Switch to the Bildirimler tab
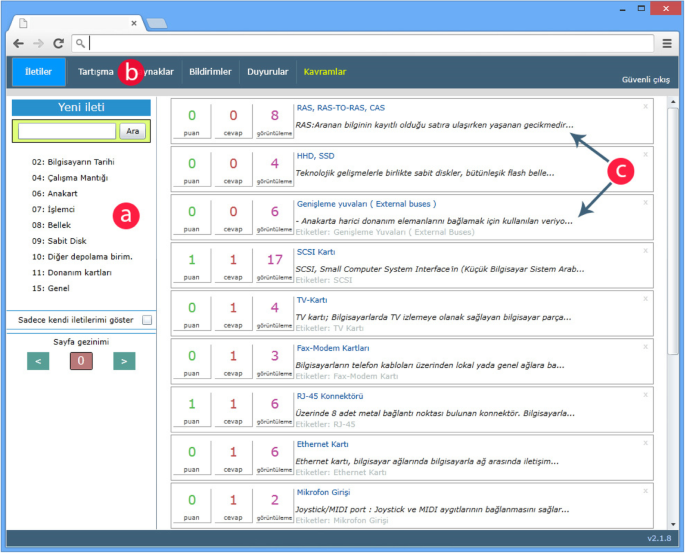 pos(210,72)
